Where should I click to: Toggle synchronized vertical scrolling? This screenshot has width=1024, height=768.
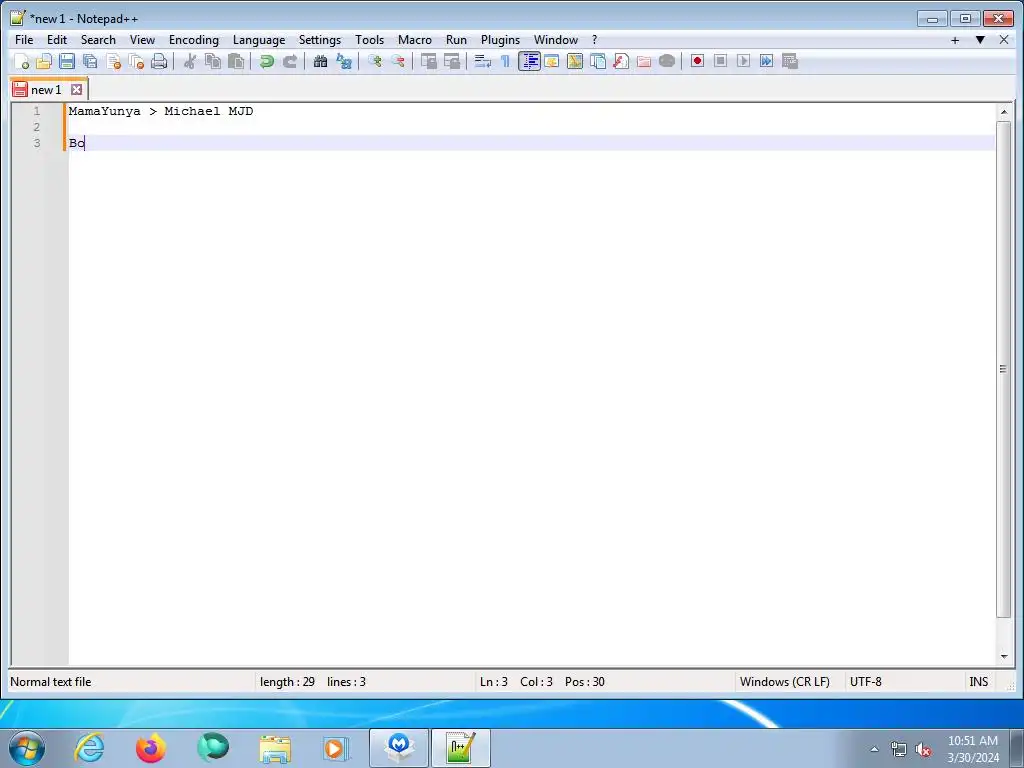pyautogui.click(x=428, y=61)
